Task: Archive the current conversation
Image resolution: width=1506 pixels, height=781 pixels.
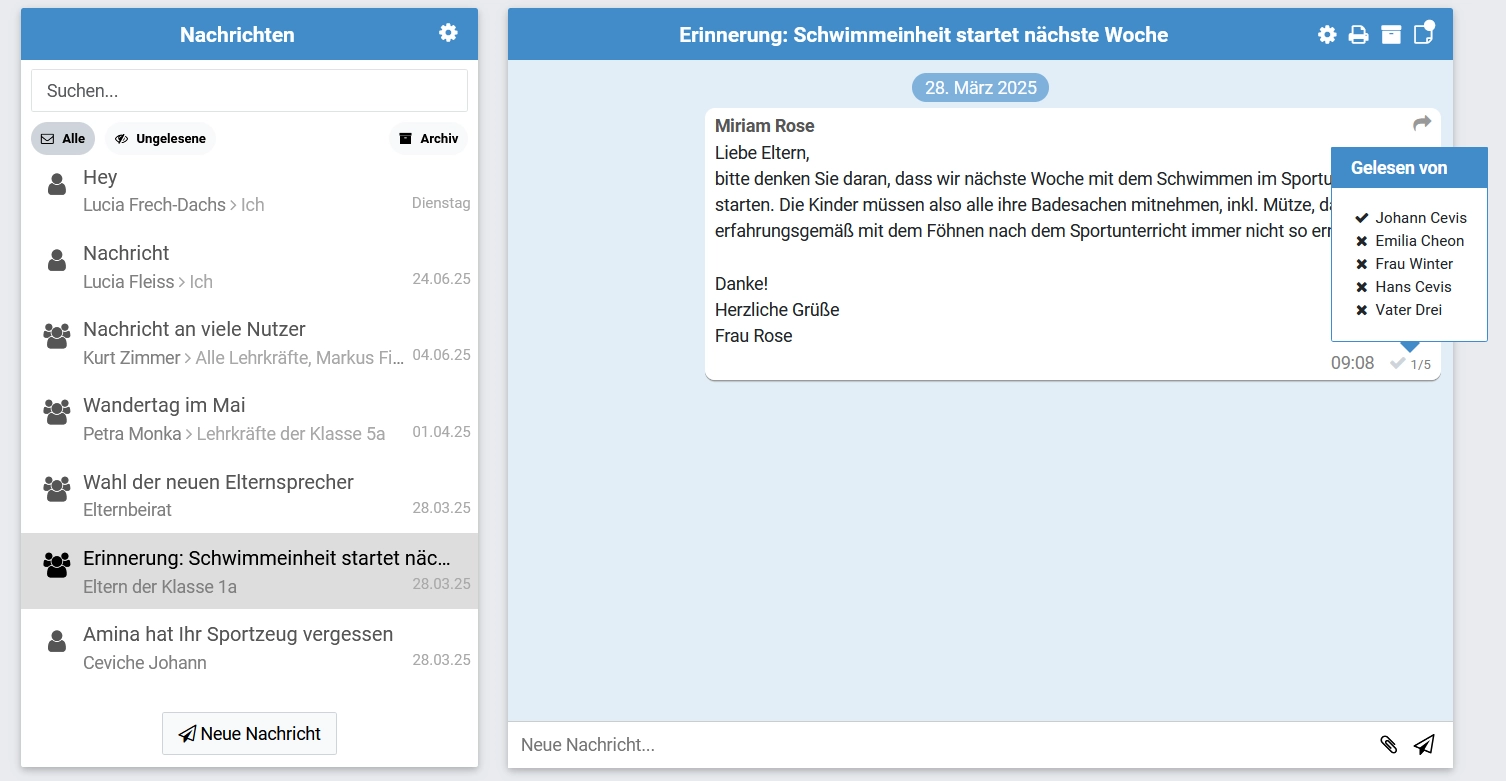Action: [1390, 33]
